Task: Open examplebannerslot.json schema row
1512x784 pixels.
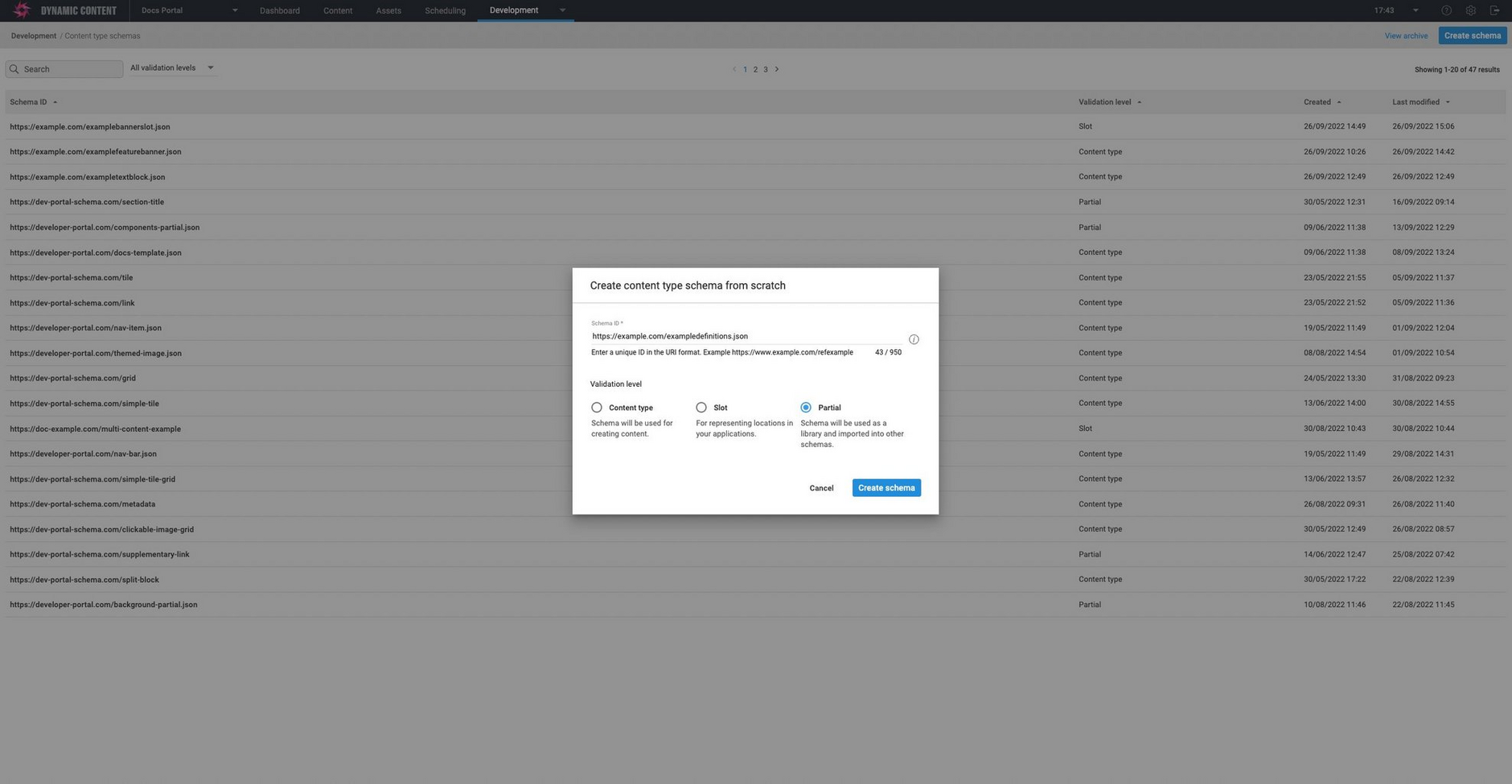Action: point(755,127)
